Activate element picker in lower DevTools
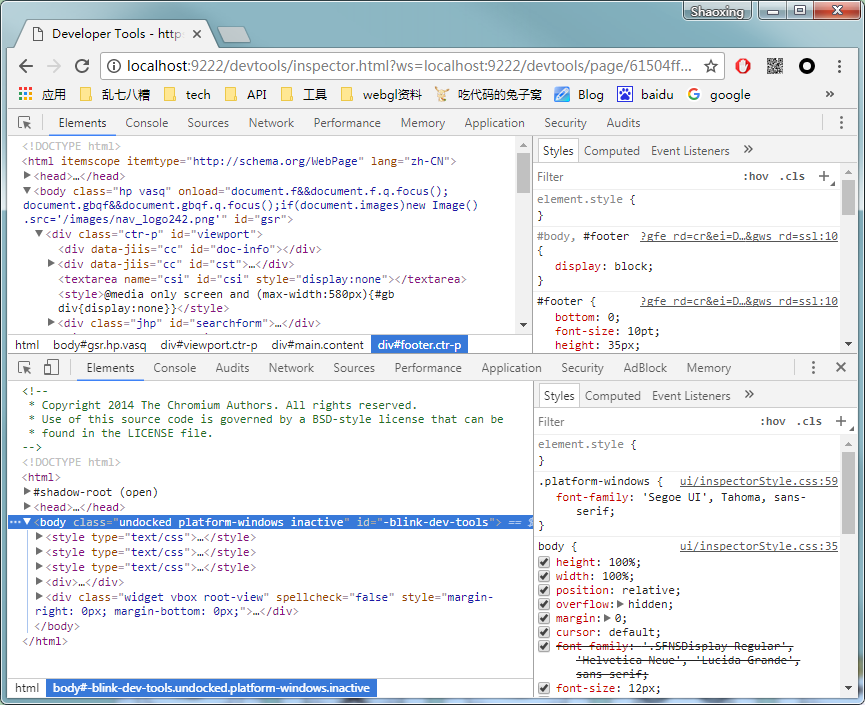The image size is (865, 705). (x=25, y=367)
